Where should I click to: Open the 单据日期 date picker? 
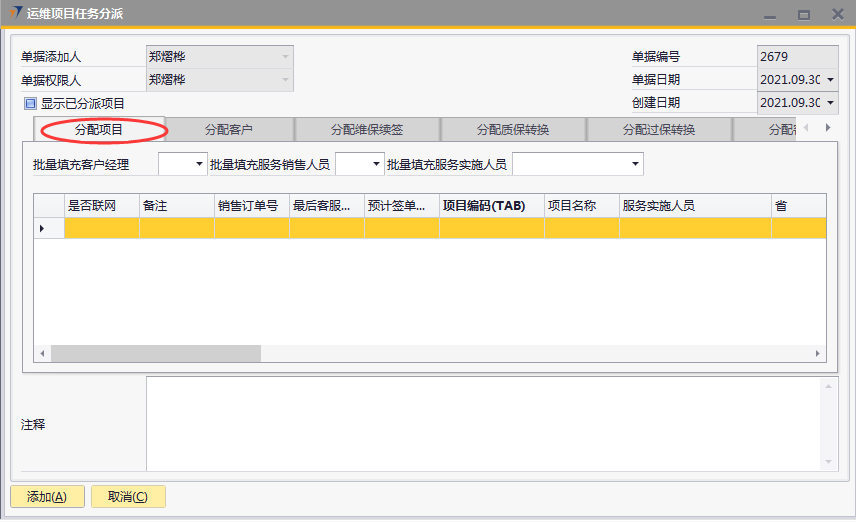coord(830,80)
